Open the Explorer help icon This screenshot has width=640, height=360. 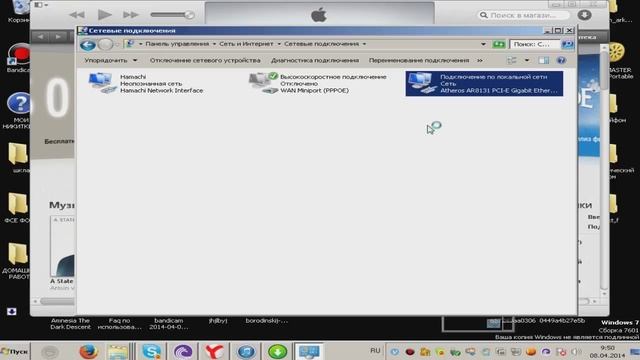click(561, 60)
